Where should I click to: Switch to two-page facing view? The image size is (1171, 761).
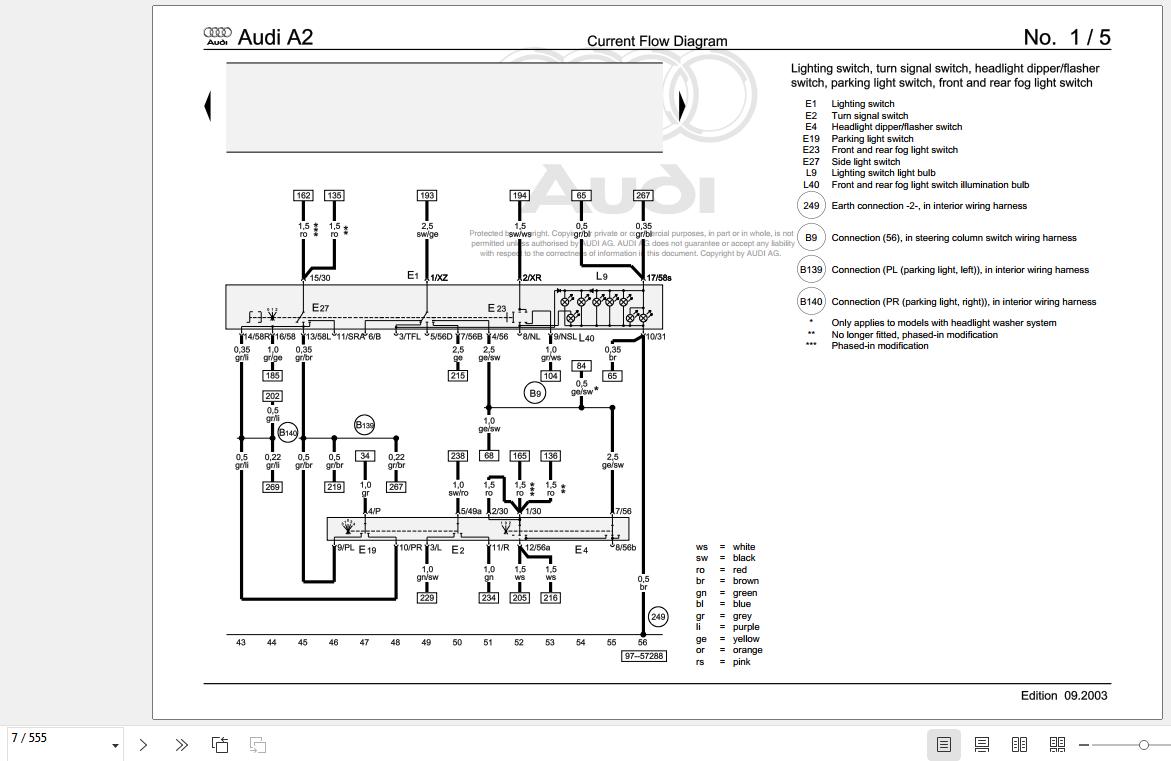pos(1019,745)
